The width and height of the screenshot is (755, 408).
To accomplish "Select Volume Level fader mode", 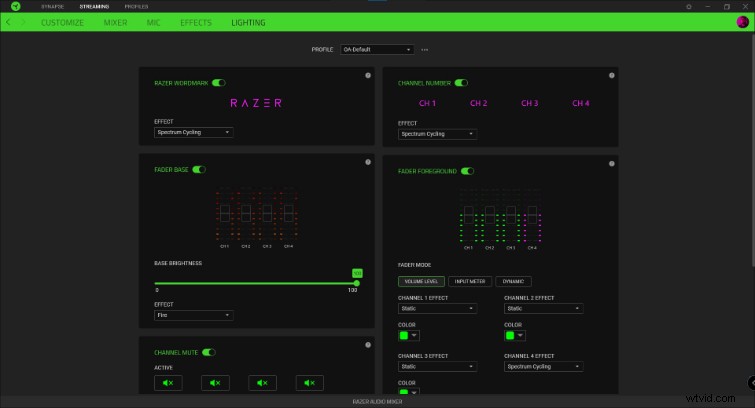I will [421, 281].
